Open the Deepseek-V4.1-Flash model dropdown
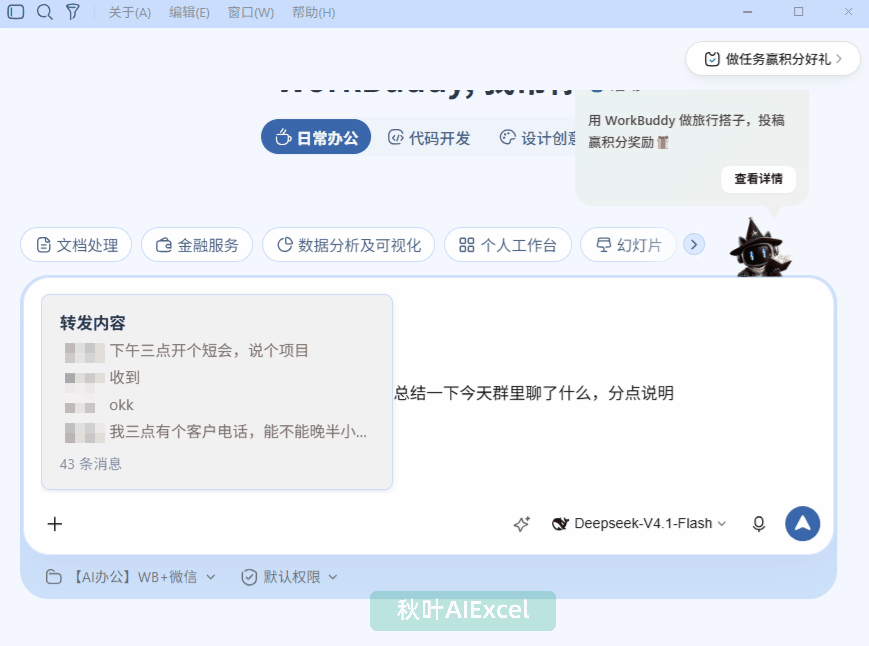The width and height of the screenshot is (869, 646). coord(639,524)
